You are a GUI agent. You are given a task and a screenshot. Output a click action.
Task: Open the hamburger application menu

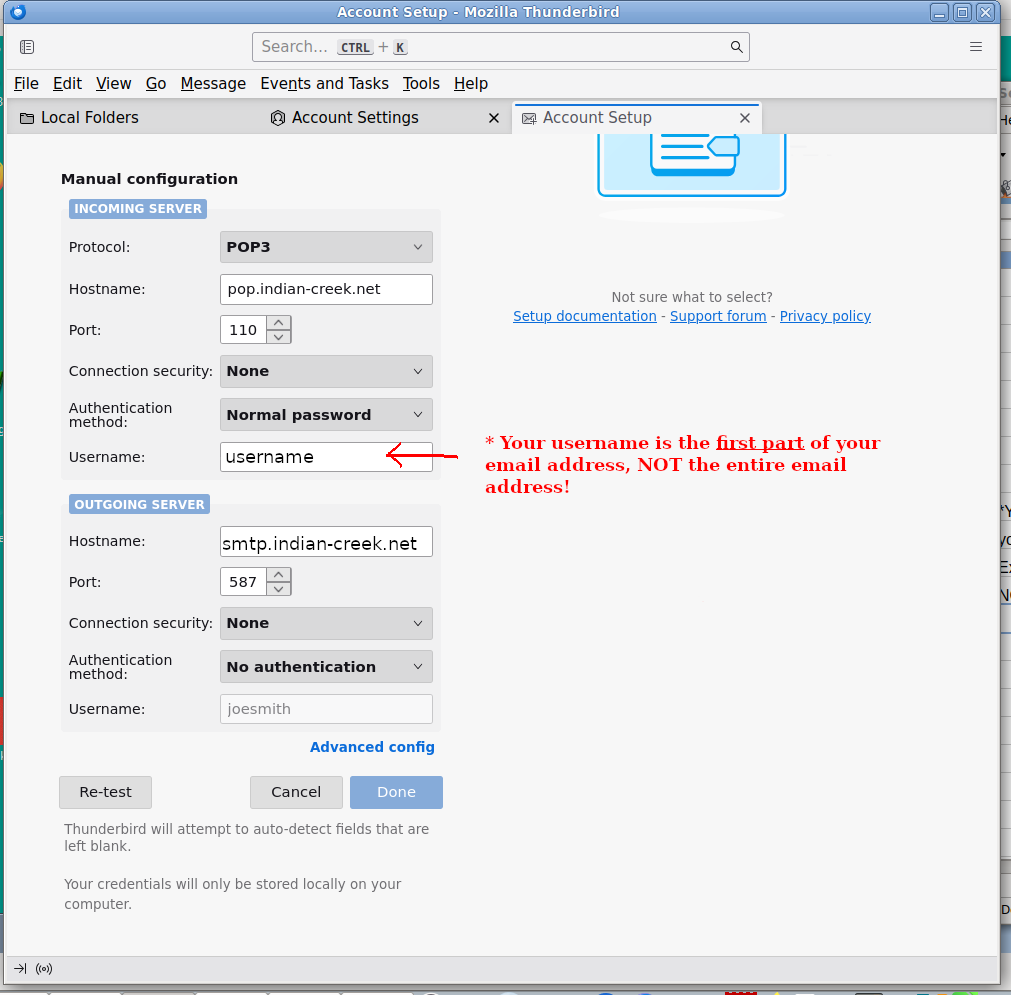[976, 47]
